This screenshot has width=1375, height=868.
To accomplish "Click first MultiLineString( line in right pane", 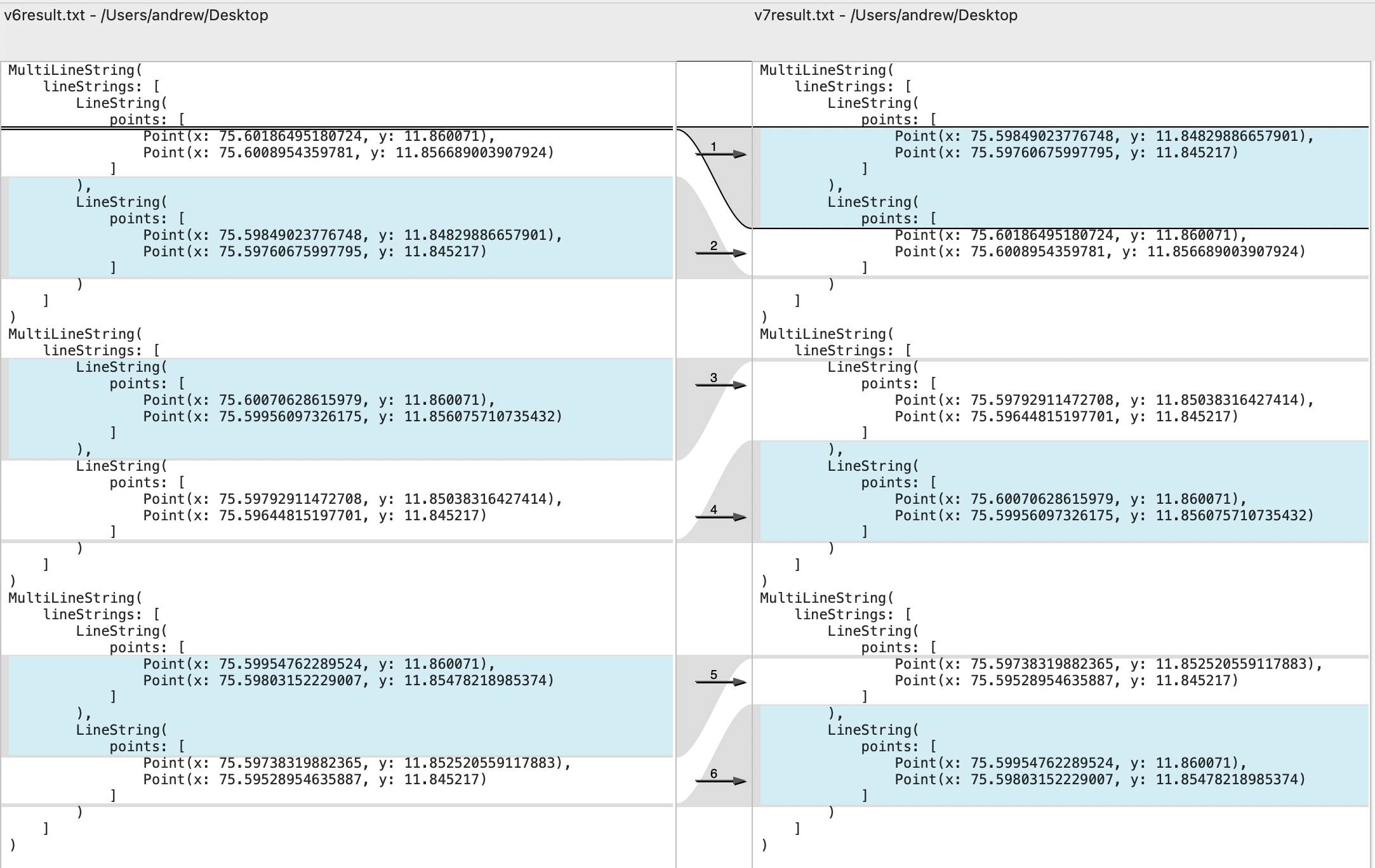I will [x=827, y=70].
